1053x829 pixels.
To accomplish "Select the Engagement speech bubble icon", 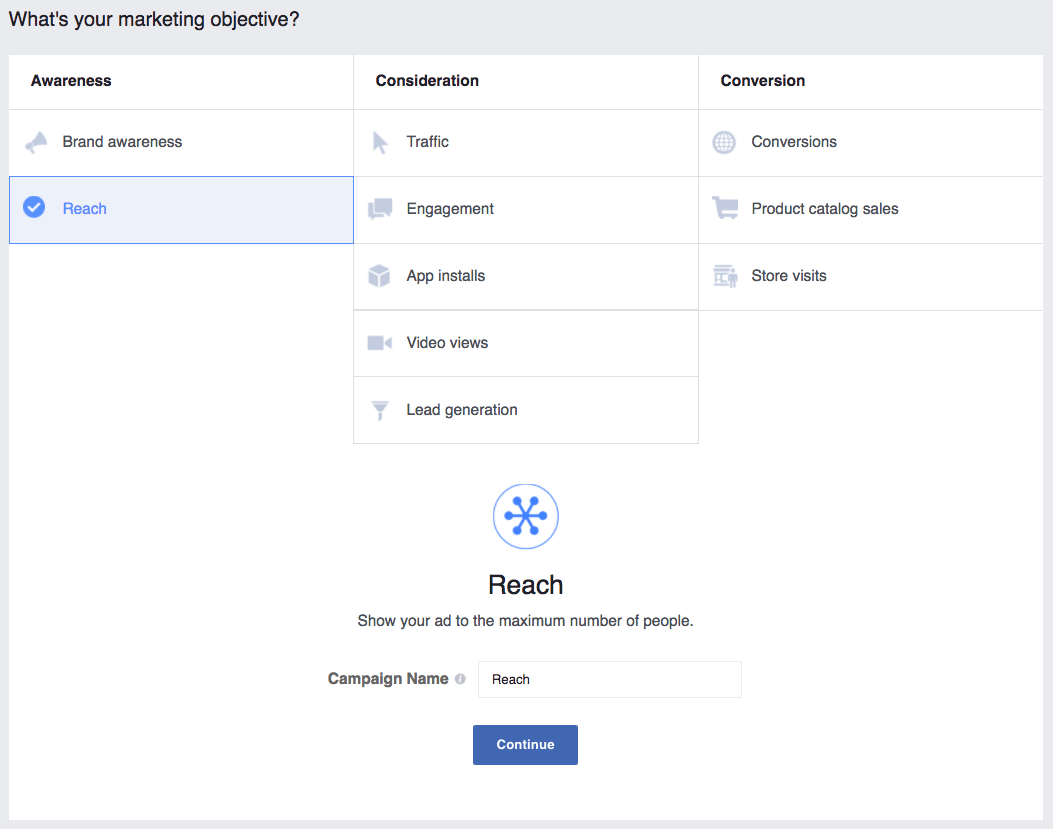I will pyautogui.click(x=381, y=208).
